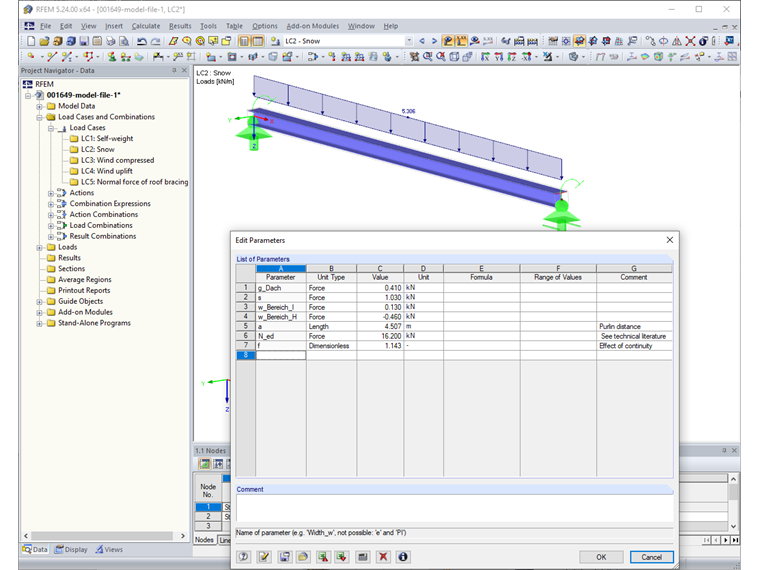Click the Save diskette toolbar icon
Viewport: 760px width, 570px height.
[84, 41]
